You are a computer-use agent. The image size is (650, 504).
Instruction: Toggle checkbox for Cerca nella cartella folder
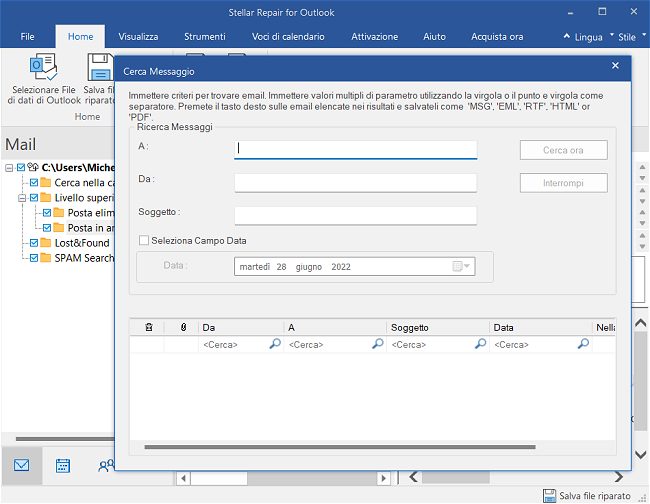click(34, 183)
